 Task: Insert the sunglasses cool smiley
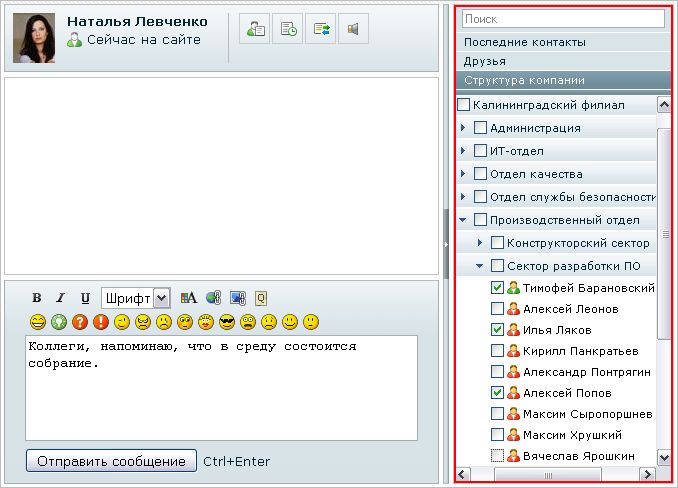coord(227,322)
